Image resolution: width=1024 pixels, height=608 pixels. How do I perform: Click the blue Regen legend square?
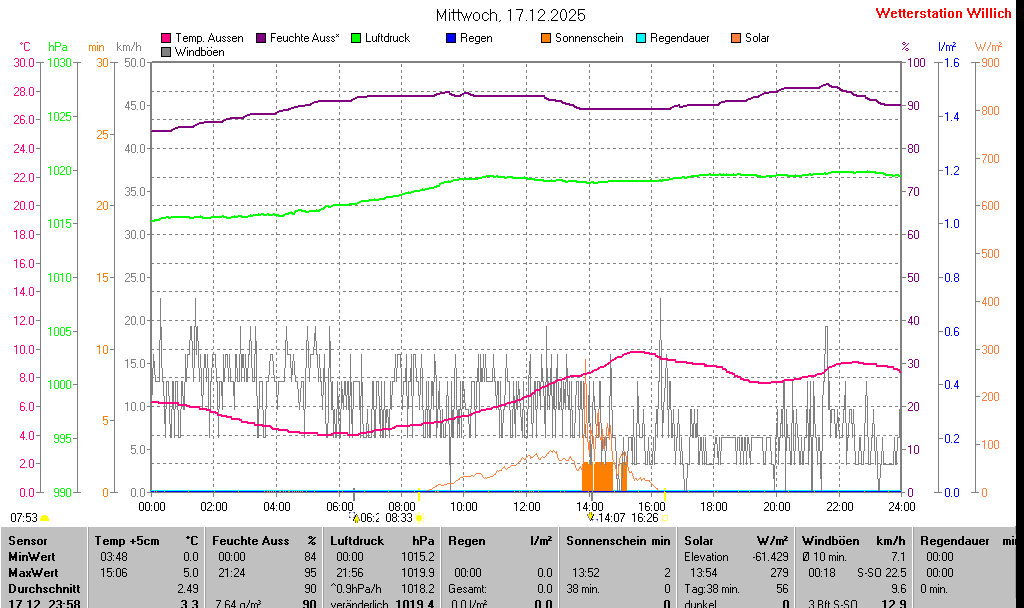[x=451, y=38]
